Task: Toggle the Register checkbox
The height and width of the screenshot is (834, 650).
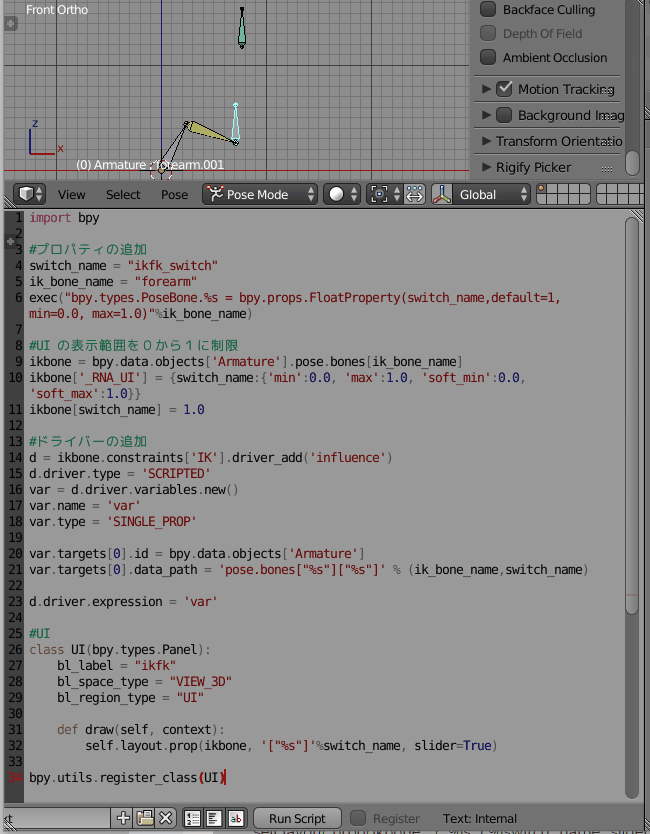Action: 358,818
